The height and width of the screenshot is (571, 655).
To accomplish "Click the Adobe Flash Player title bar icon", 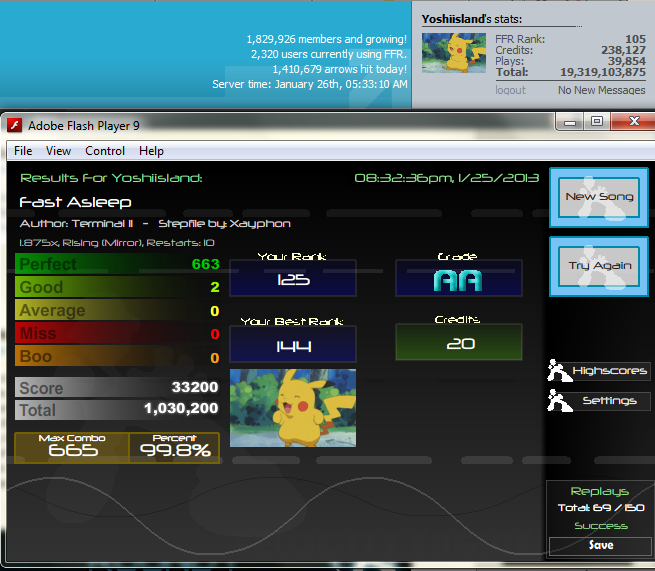I will [x=15, y=125].
